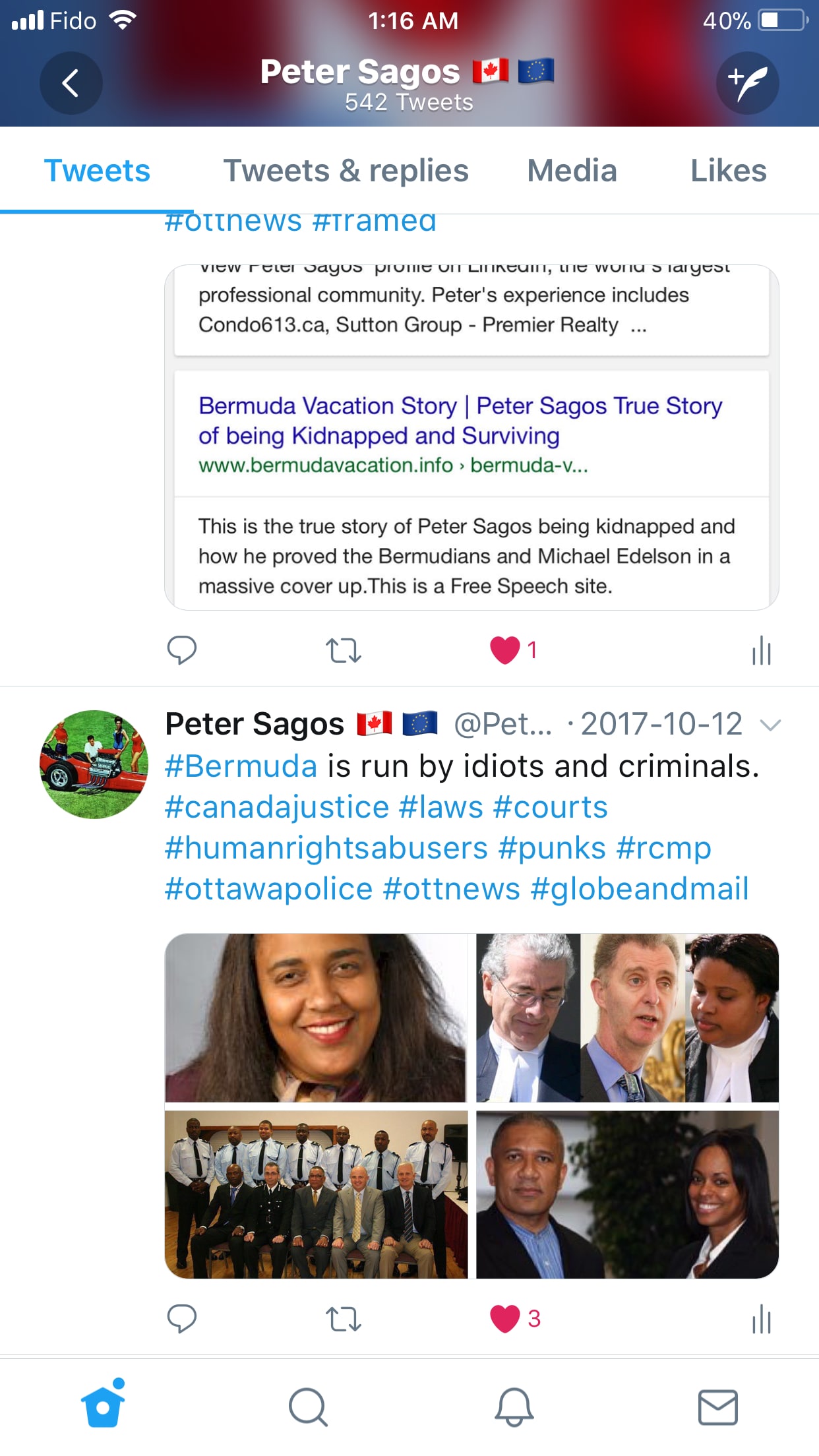This screenshot has height=1456, width=819.
Task: Unlike the tweet with 3 likes
Action: (x=506, y=1318)
